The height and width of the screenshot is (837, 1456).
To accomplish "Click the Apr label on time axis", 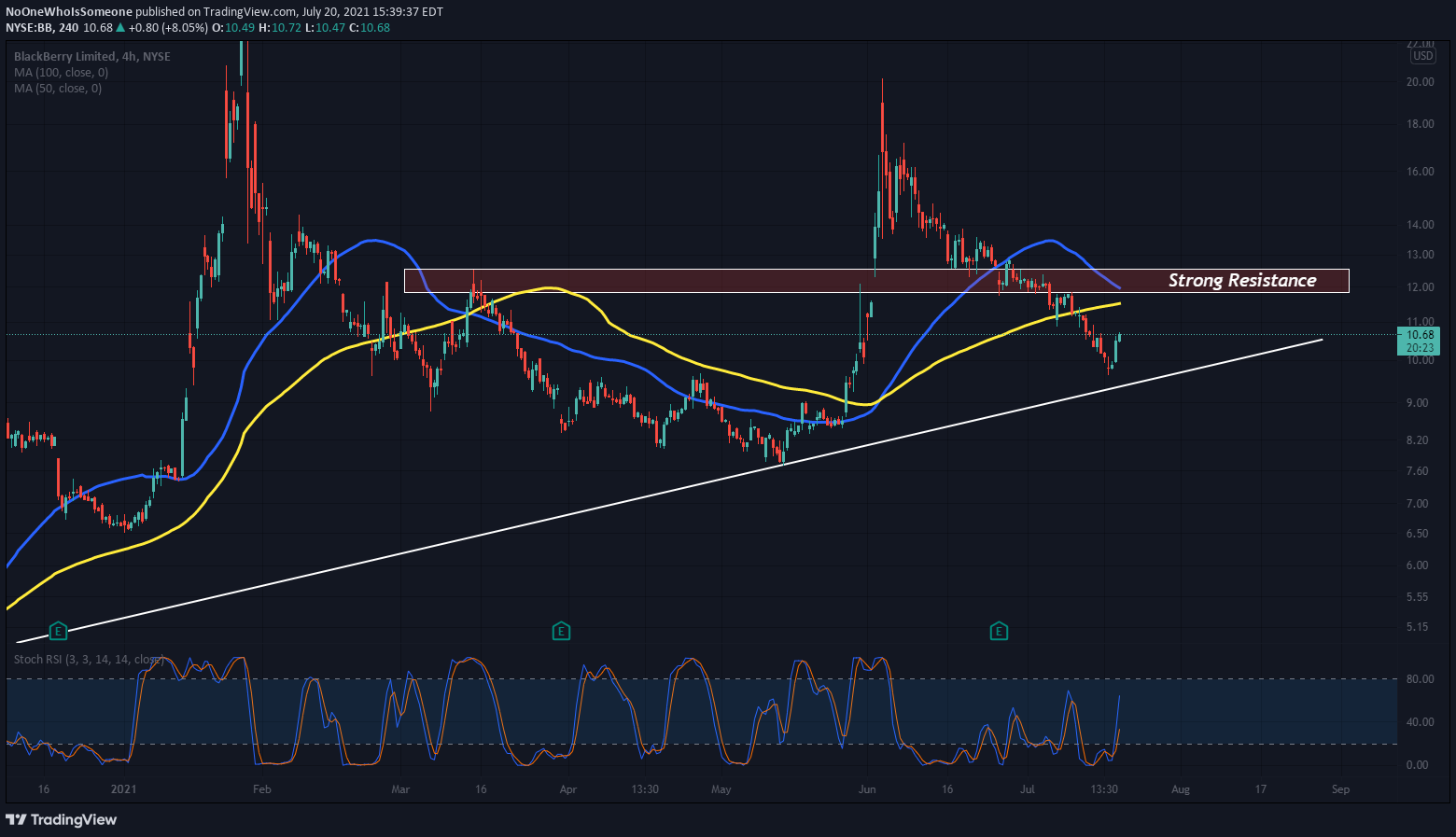I will 568,789.
